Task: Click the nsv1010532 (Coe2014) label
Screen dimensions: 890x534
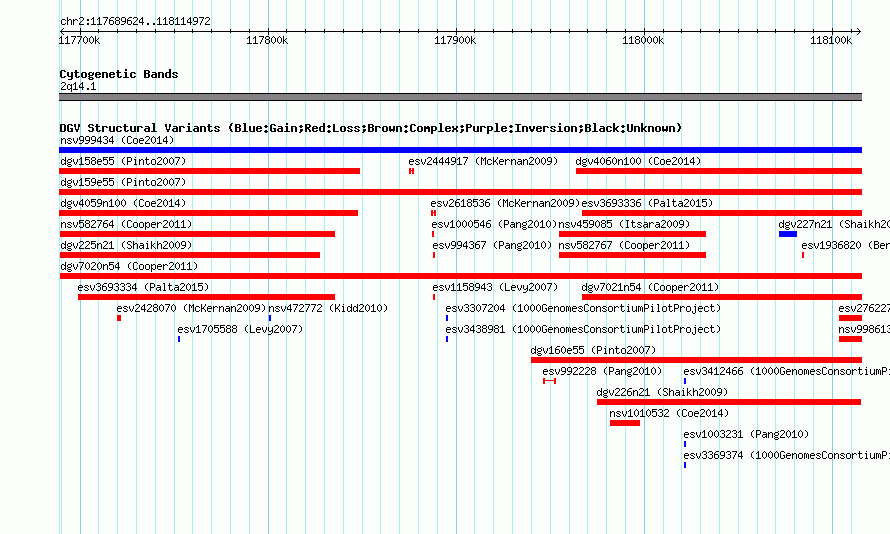Action: tap(669, 413)
